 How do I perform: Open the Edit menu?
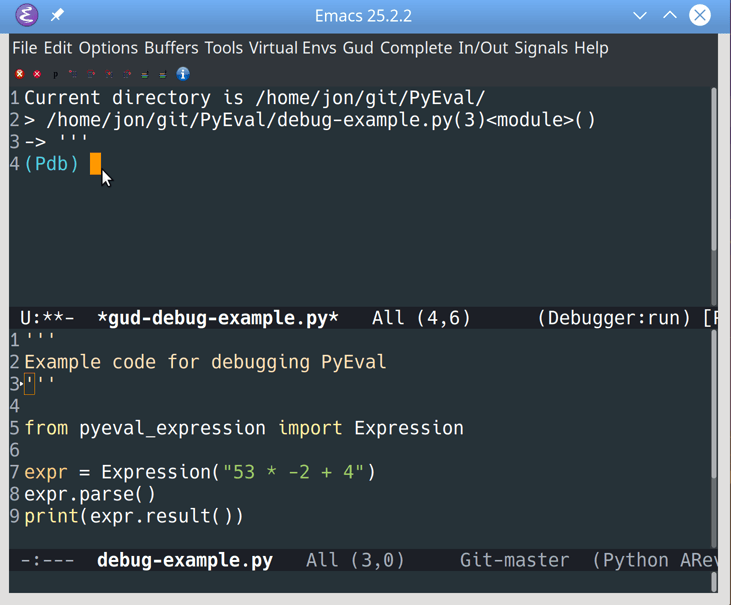(x=58, y=48)
